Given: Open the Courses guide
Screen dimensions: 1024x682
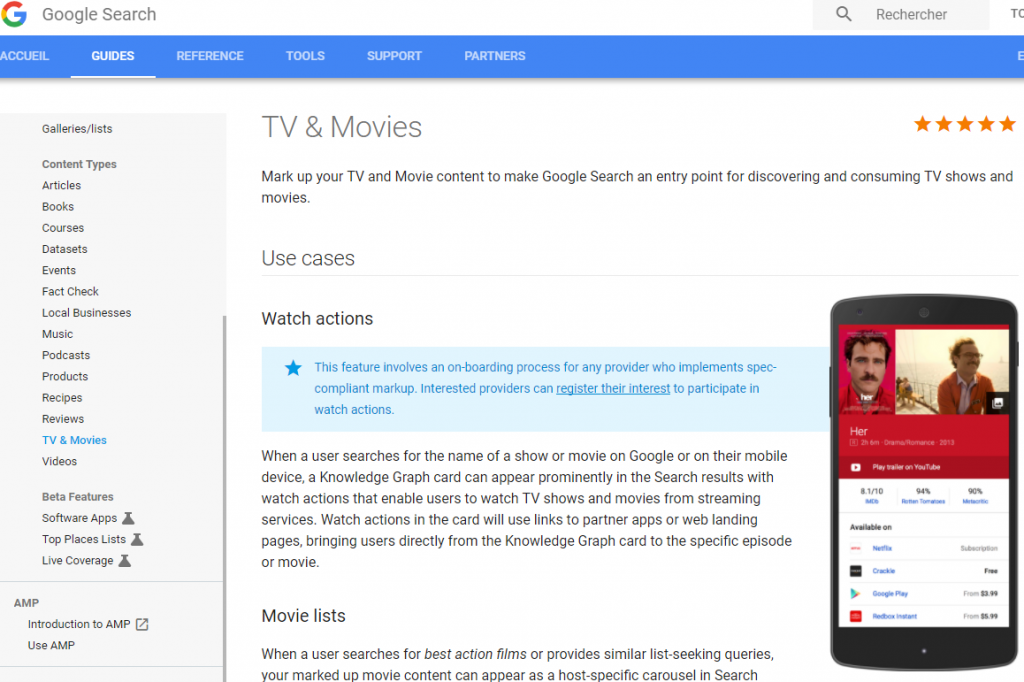Looking at the screenshot, I should tap(63, 228).
